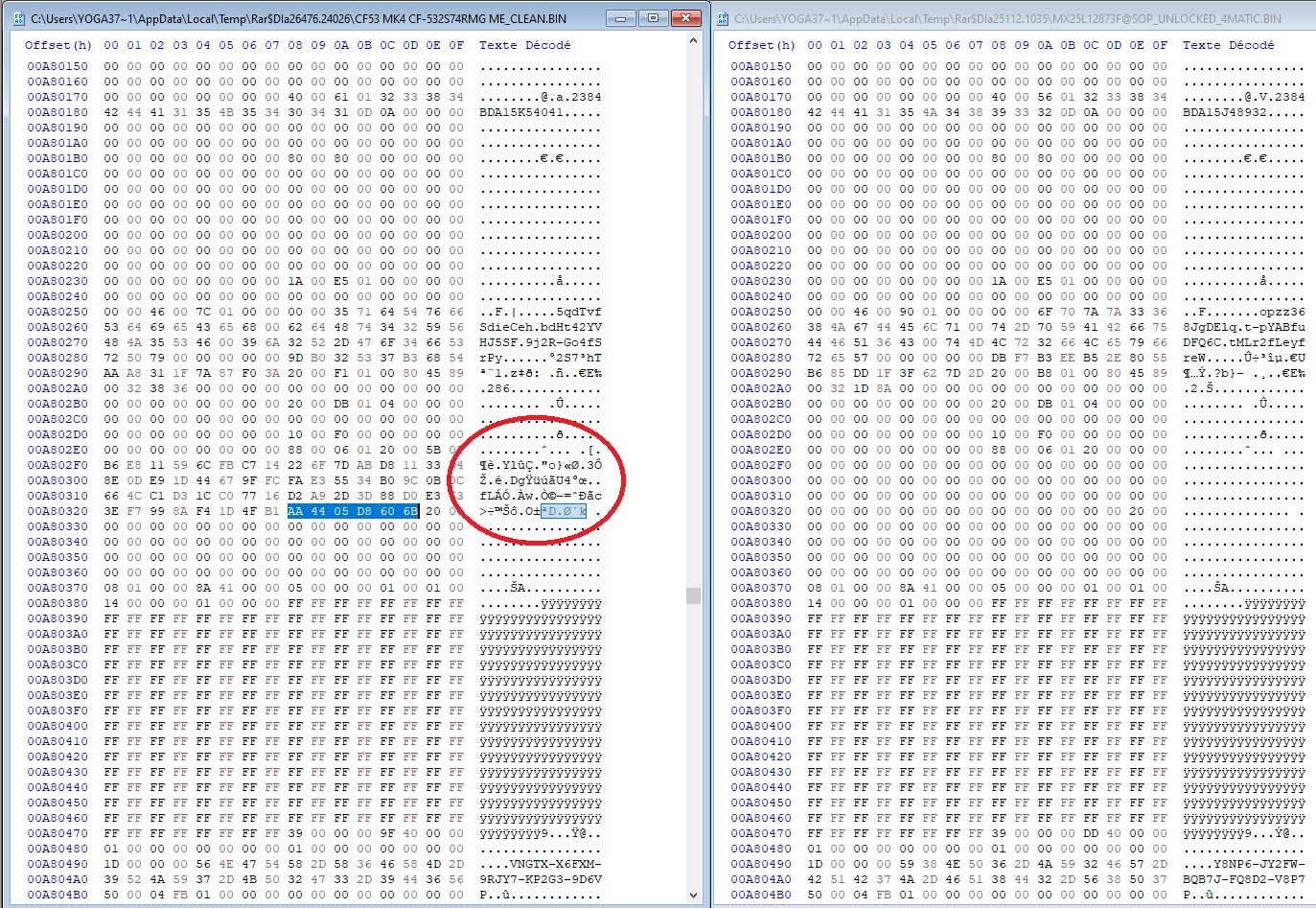Click column header 0F in the right window

pyautogui.click(x=1160, y=45)
